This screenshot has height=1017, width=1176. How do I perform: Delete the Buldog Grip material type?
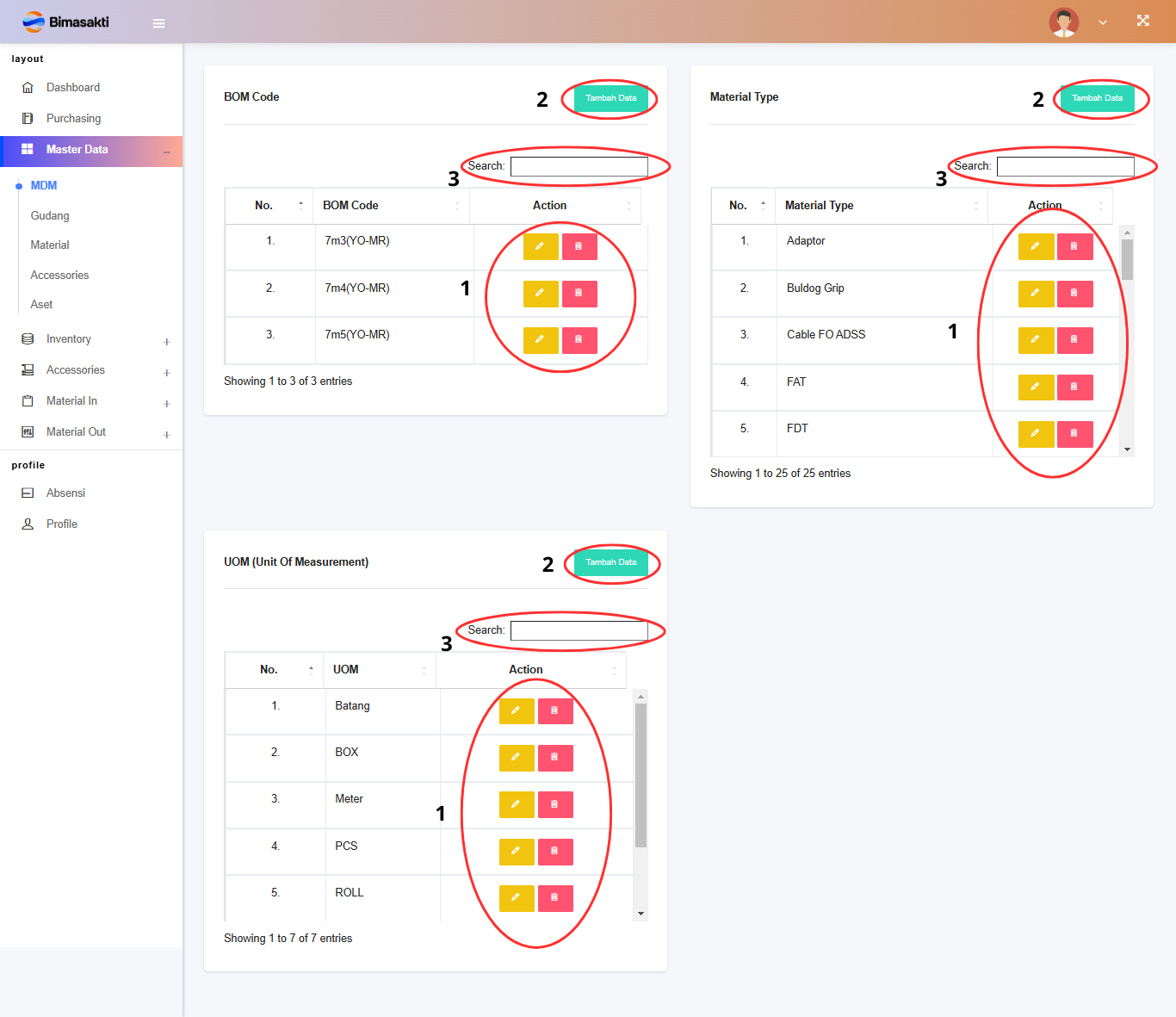(1074, 294)
